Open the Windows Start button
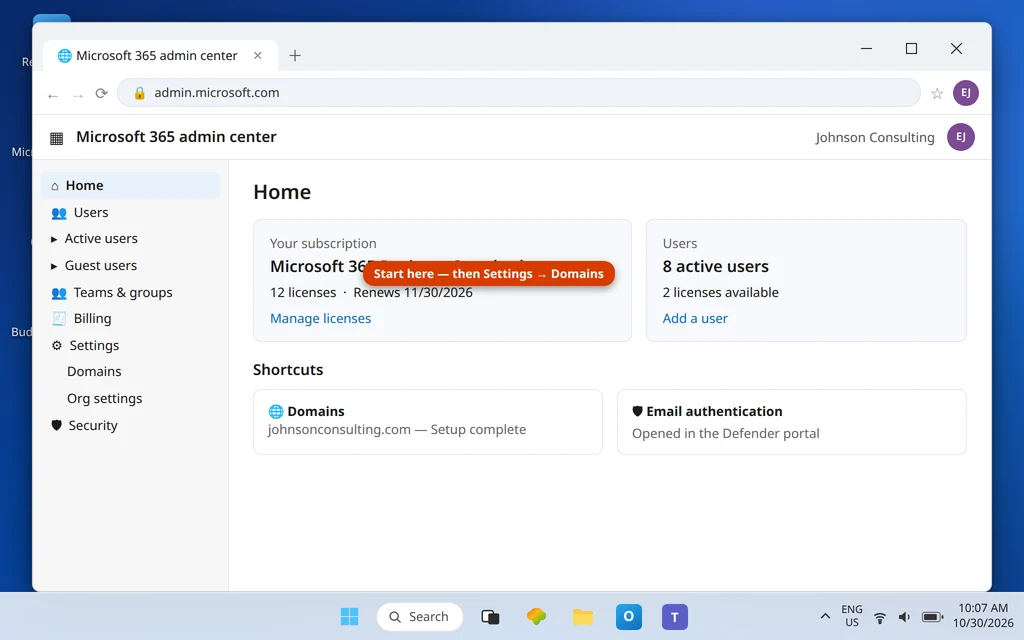The image size is (1024, 640). click(x=349, y=616)
